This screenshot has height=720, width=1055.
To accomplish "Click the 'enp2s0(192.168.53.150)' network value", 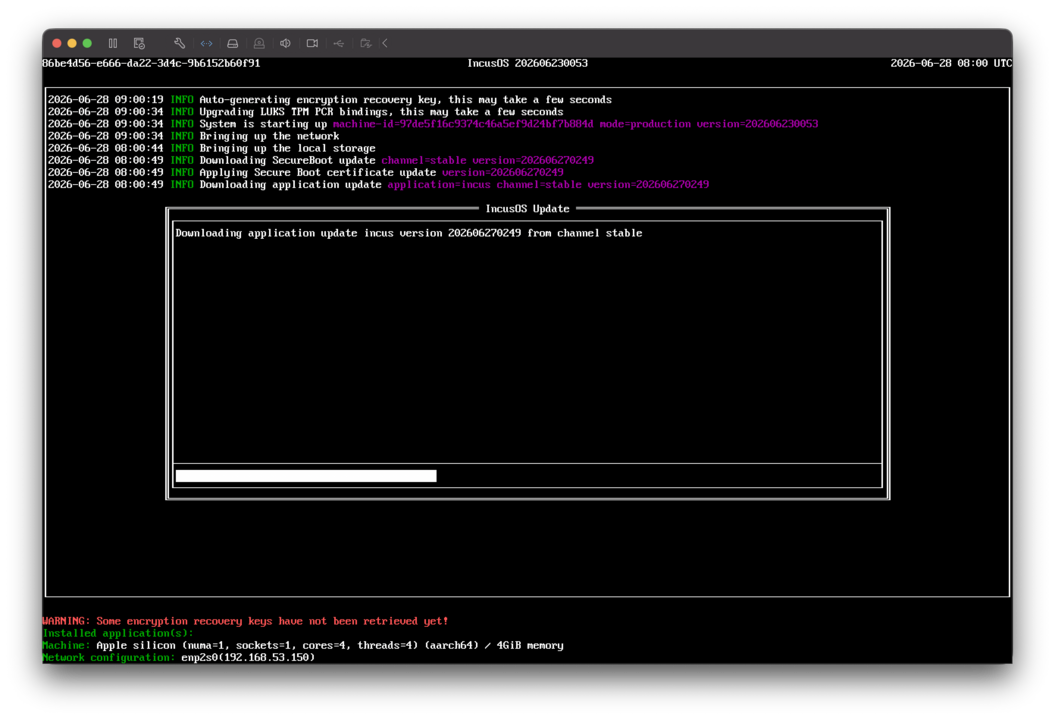I will point(248,657).
